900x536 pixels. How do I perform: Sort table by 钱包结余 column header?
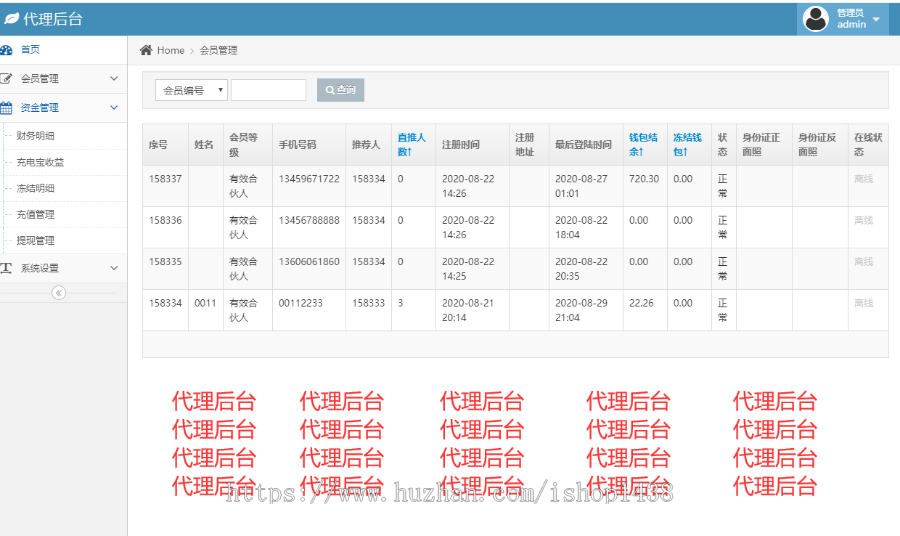[x=643, y=144]
